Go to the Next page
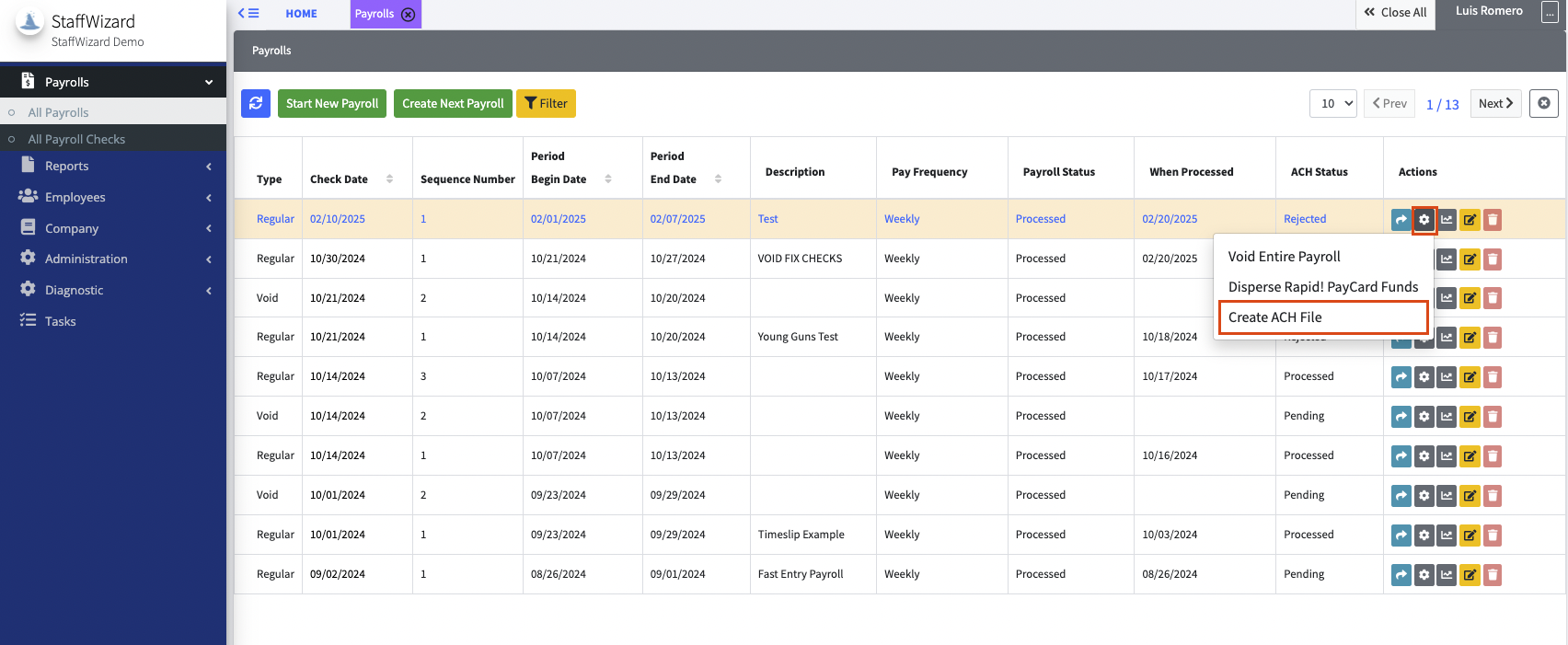1568x645 pixels. (1495, 103)
